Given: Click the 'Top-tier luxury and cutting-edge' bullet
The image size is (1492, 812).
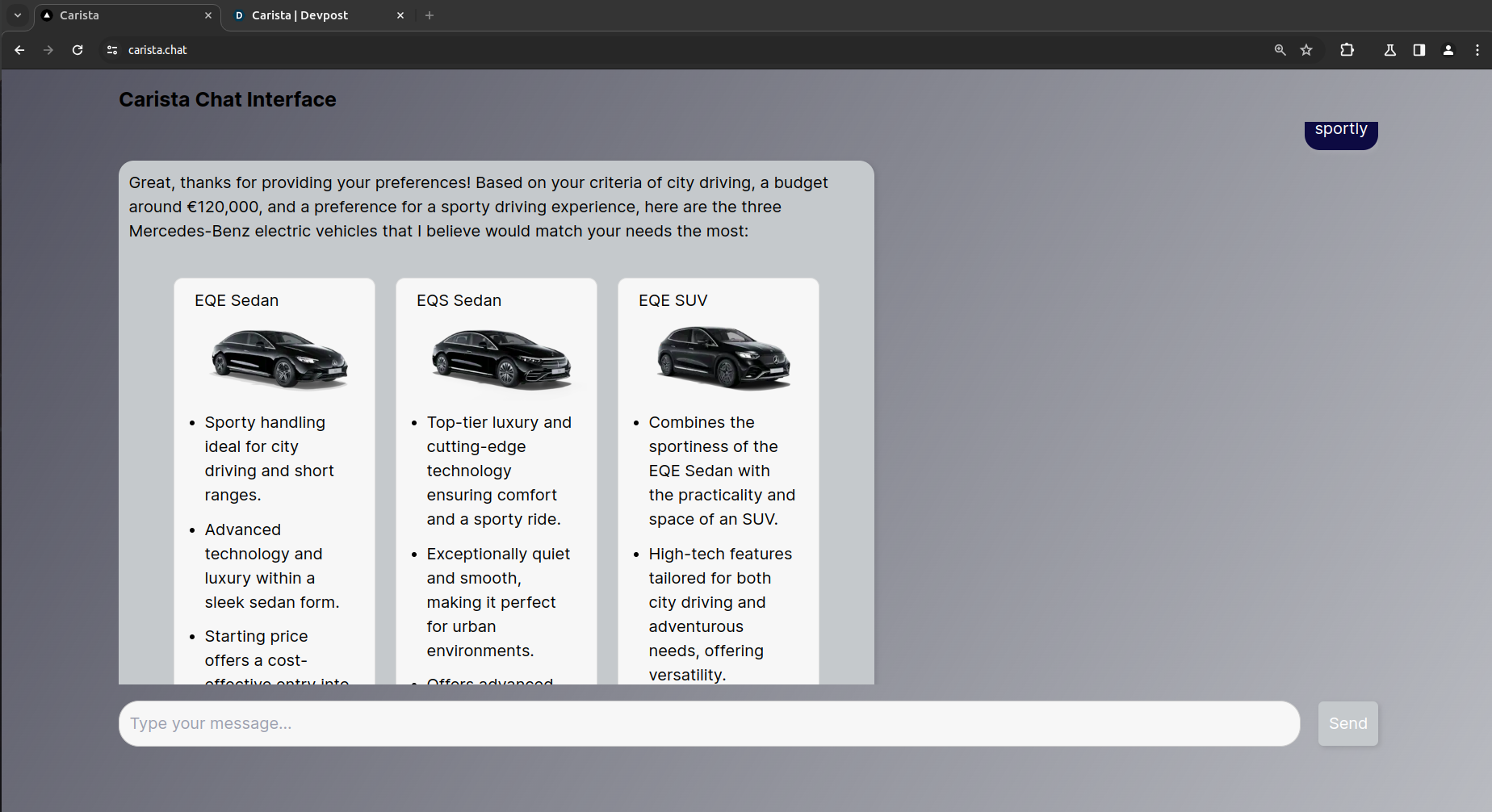Looking at the screenshot, I should coord(499,471).
